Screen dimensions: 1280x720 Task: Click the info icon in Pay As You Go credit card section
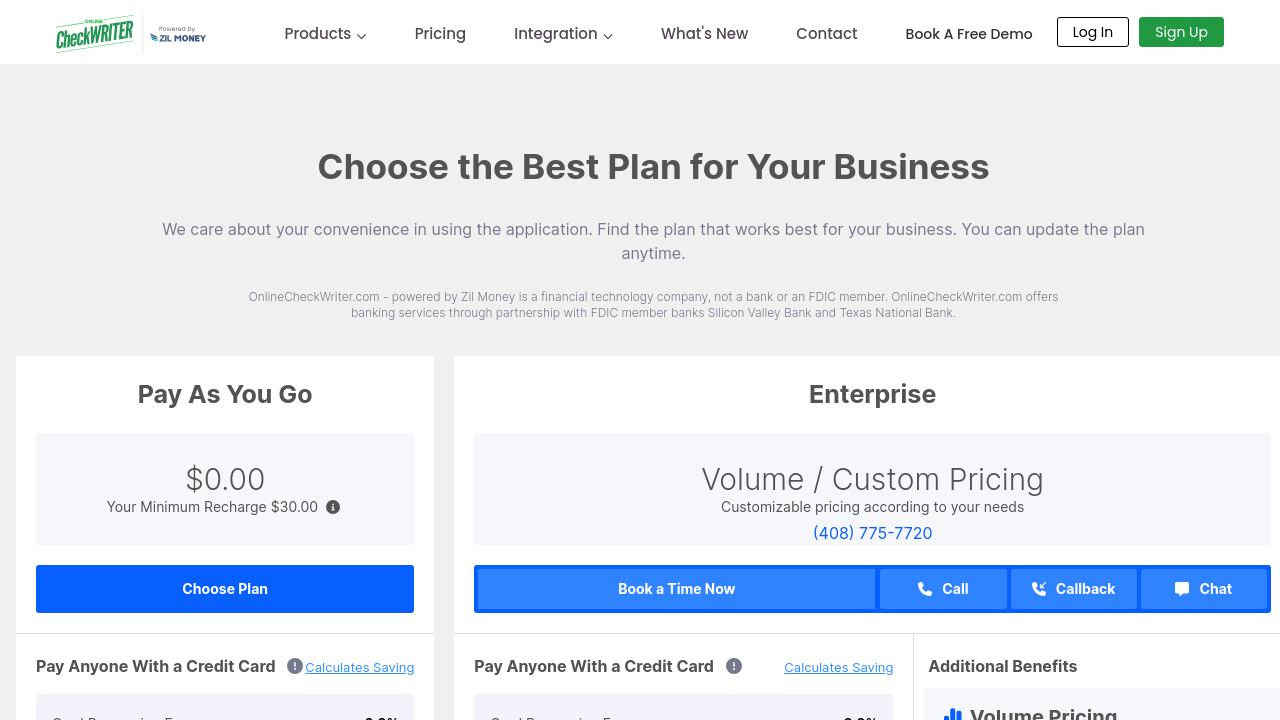295,666
